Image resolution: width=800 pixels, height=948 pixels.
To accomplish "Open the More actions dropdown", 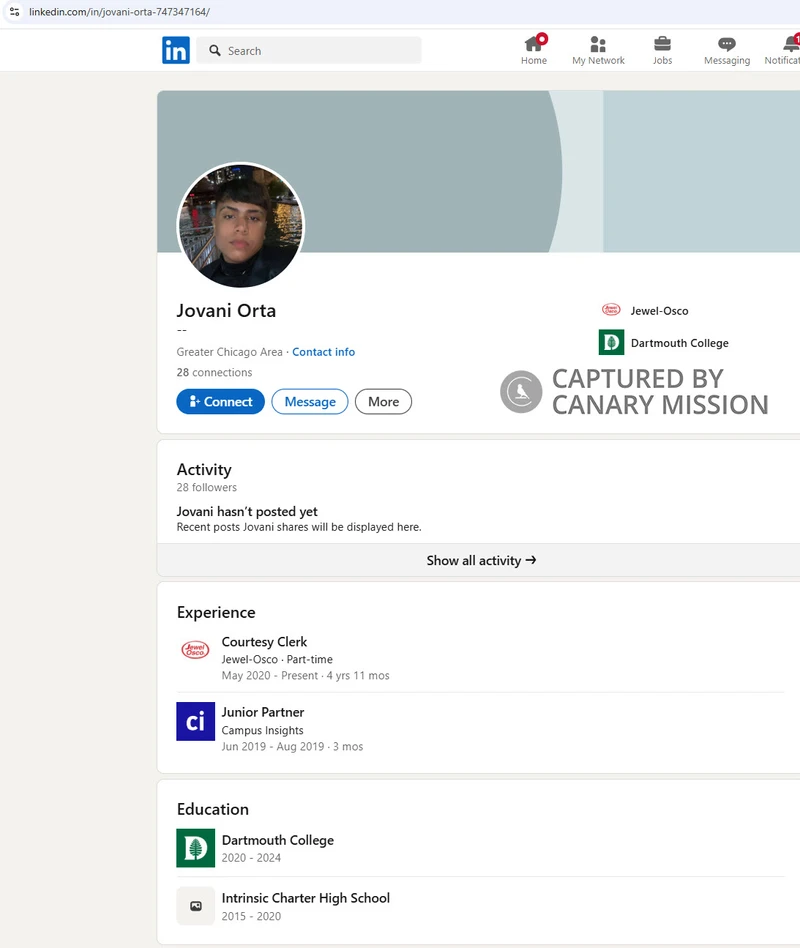I will (x=383, y=402).
